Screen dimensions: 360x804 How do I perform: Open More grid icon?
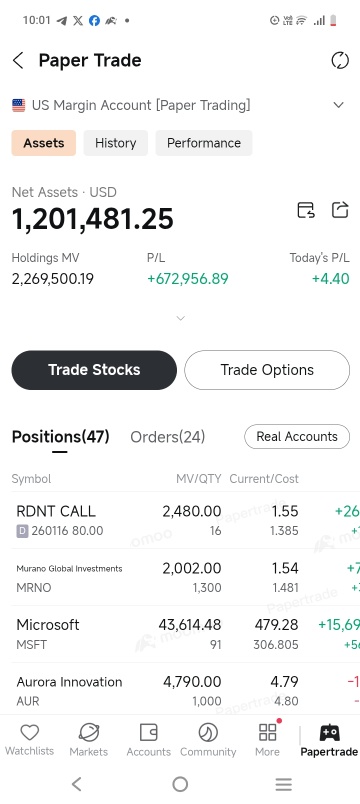pos(268,733)
